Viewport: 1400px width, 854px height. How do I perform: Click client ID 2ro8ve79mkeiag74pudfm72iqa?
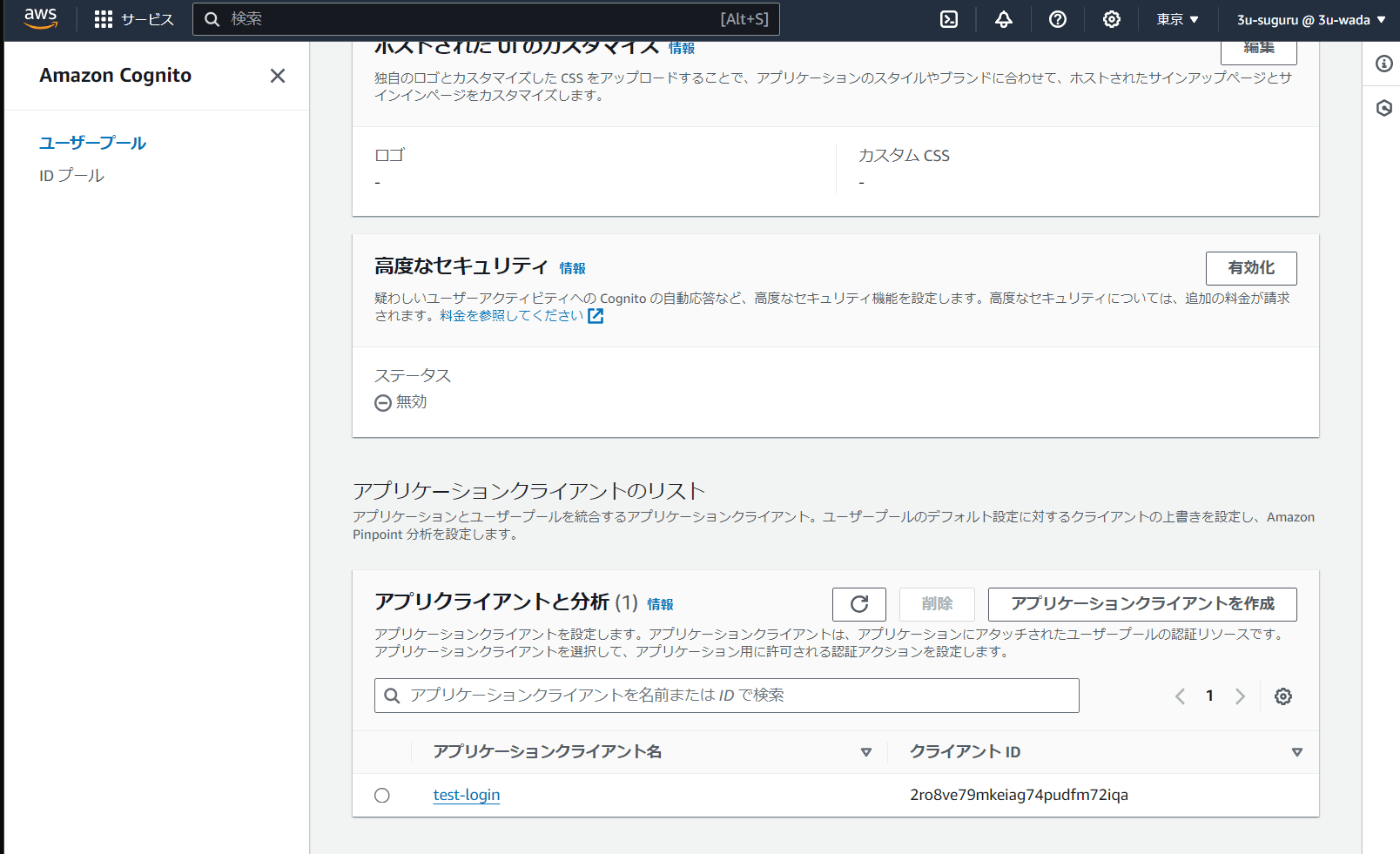tap(1019, 795)
